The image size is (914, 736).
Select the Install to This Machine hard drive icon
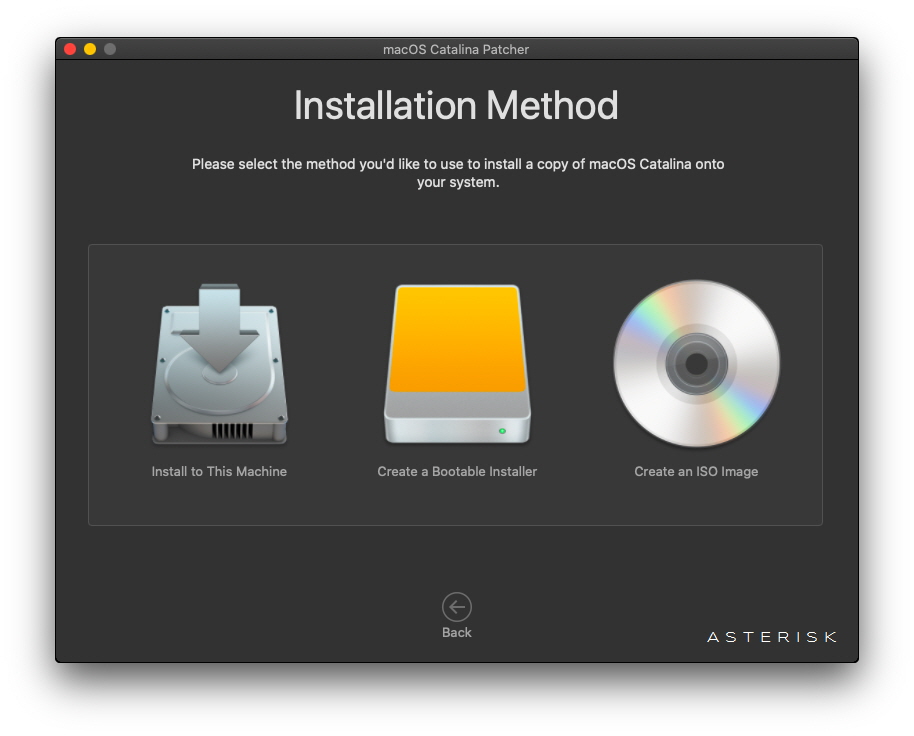click(x=219, y=364)
